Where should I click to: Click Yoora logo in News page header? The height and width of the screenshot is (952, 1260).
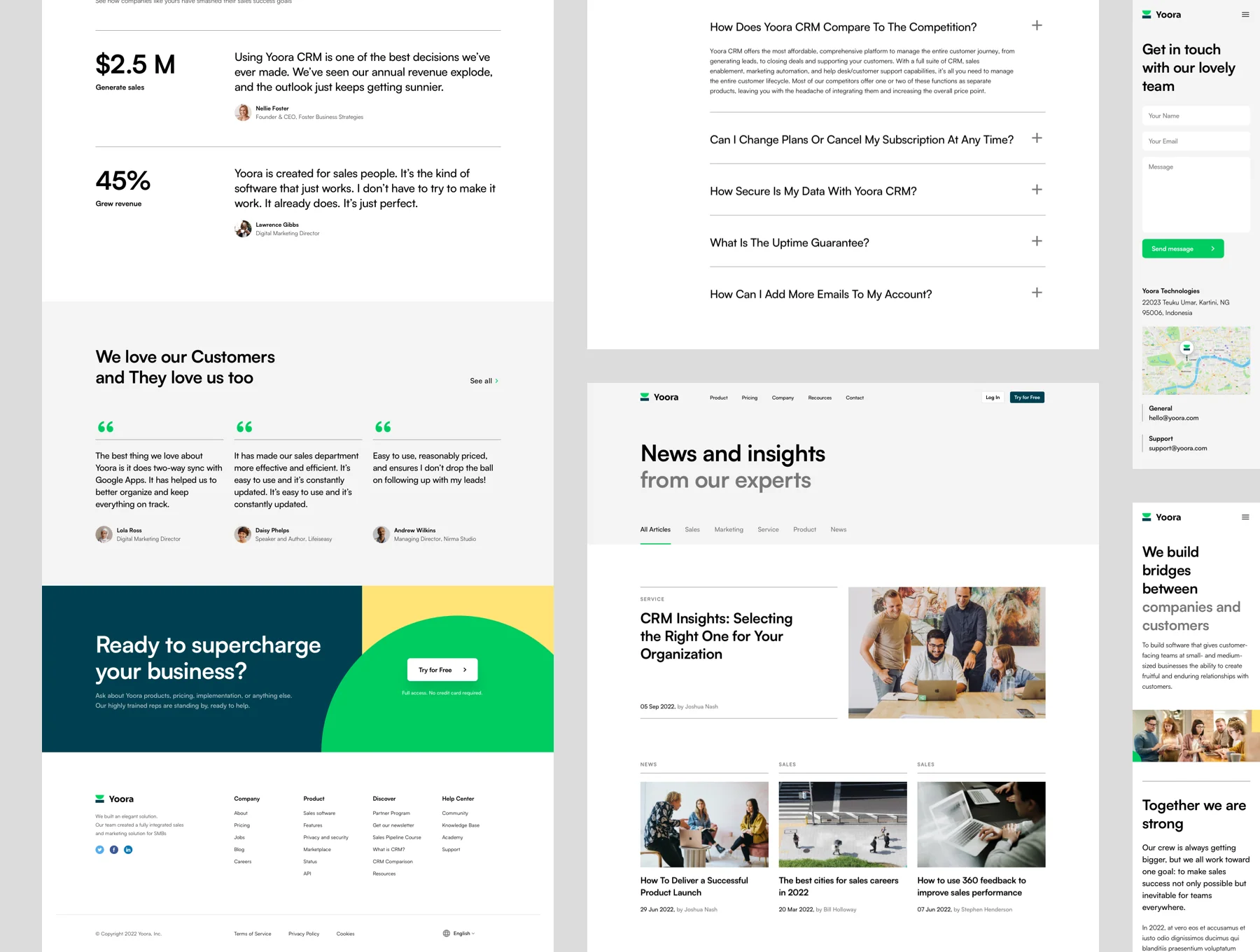[659, 397]
